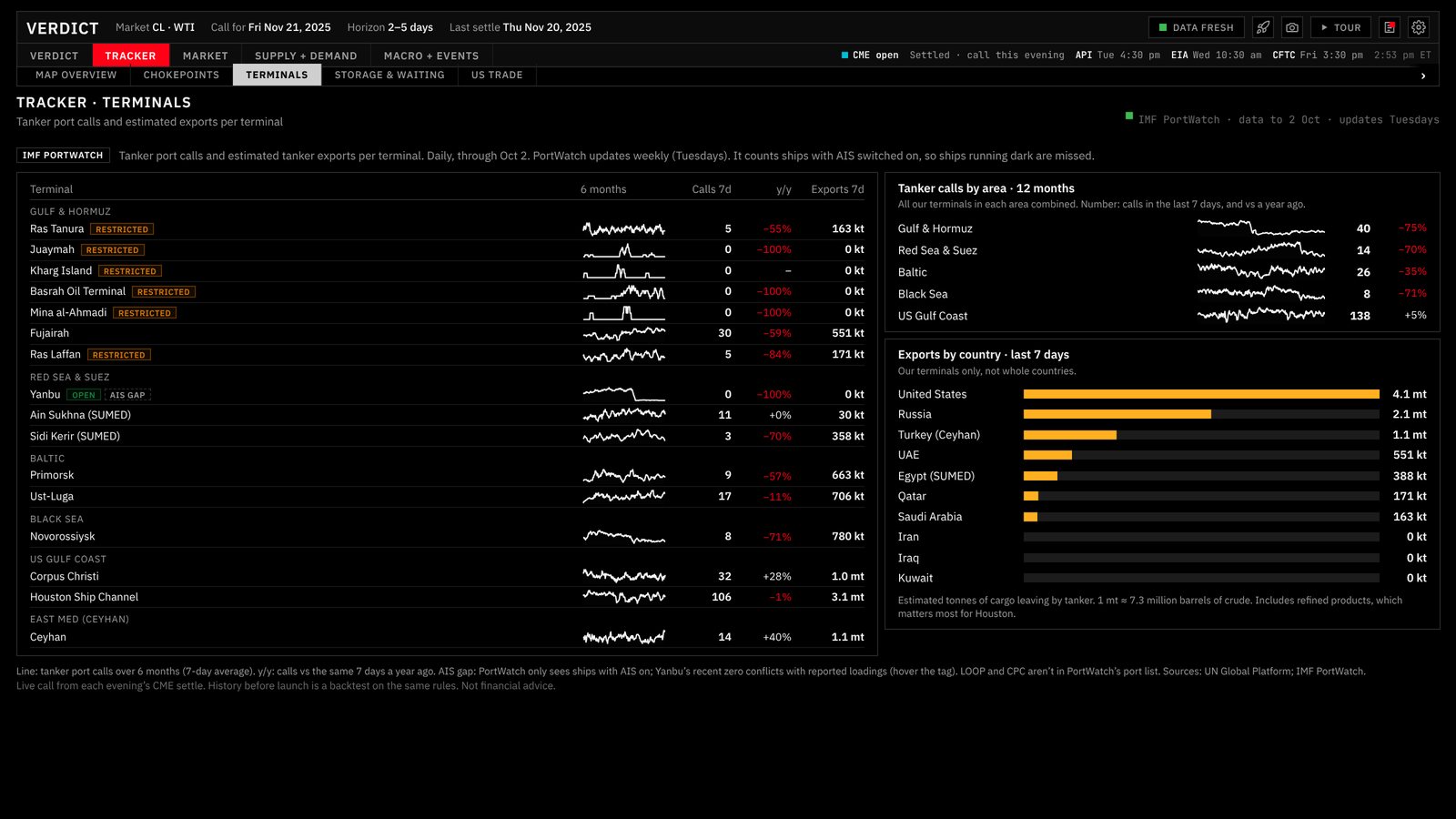
Task: Select the Ras Tanura terminal name
Action: (56, 229)
